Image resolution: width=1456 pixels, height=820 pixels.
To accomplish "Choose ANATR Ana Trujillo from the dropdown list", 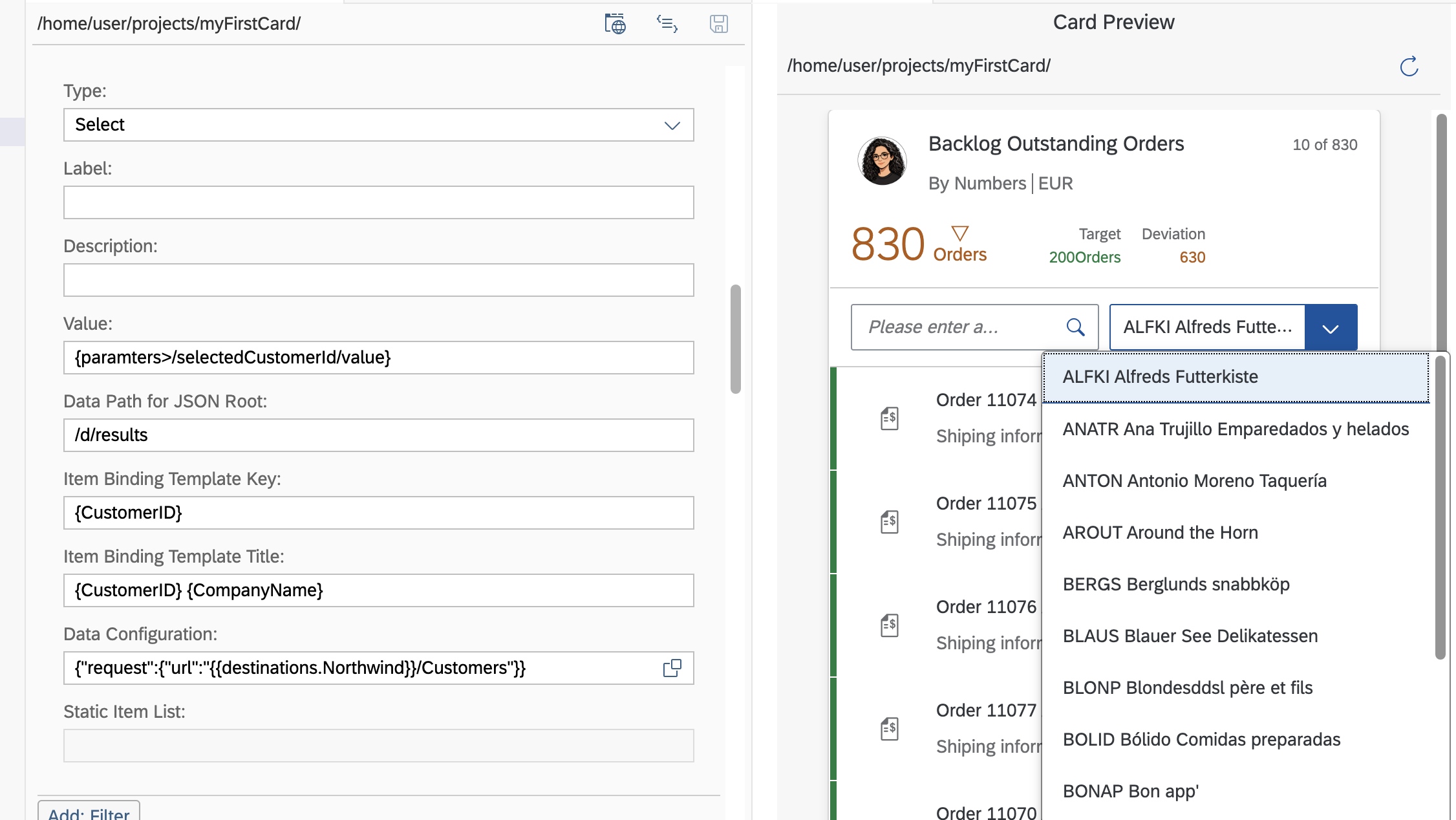I will (1236, 429).
